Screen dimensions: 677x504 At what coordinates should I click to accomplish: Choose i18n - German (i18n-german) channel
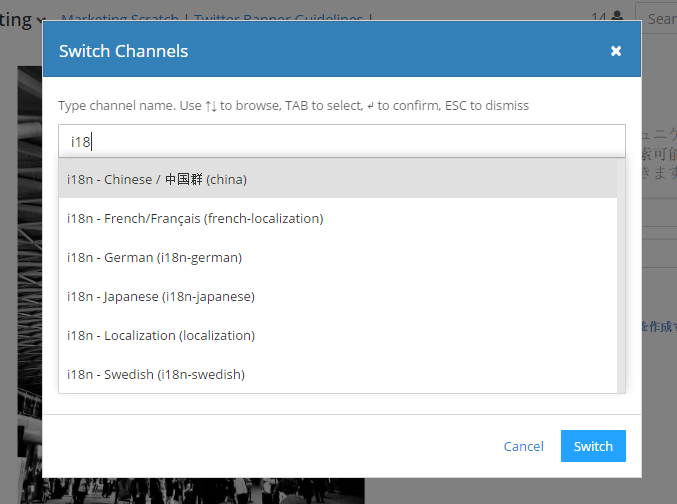point(338,257)
